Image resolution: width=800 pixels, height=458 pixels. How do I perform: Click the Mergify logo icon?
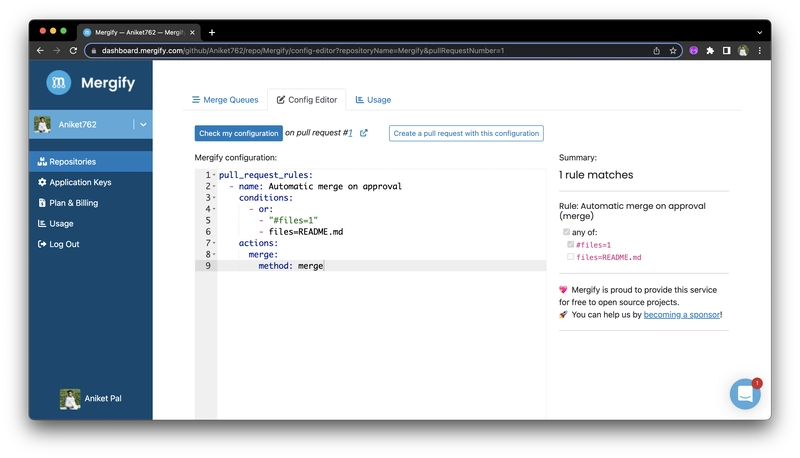[59, 82]
